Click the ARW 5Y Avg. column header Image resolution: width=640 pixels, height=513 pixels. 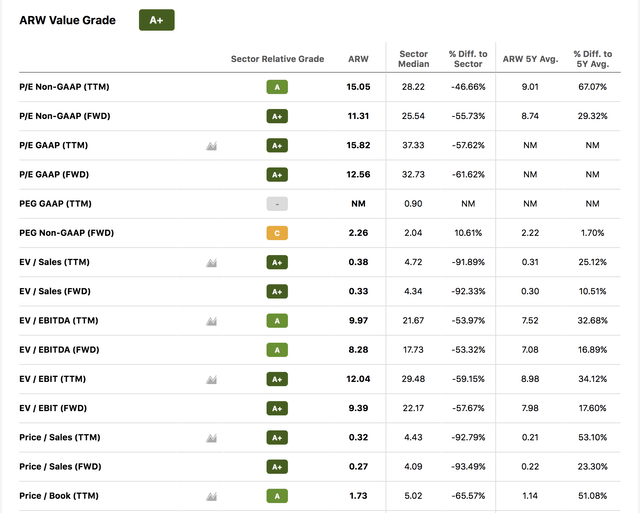point(530,59)
